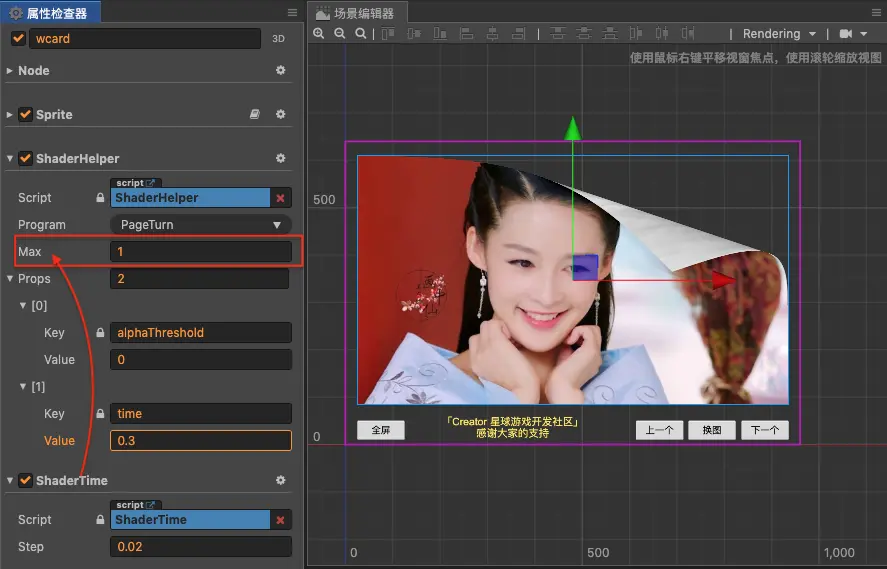The width and height of the screenshot is (887, 569).
Task: Open the Program dropdown showing PageTurn
Action: tap(200, 225)
